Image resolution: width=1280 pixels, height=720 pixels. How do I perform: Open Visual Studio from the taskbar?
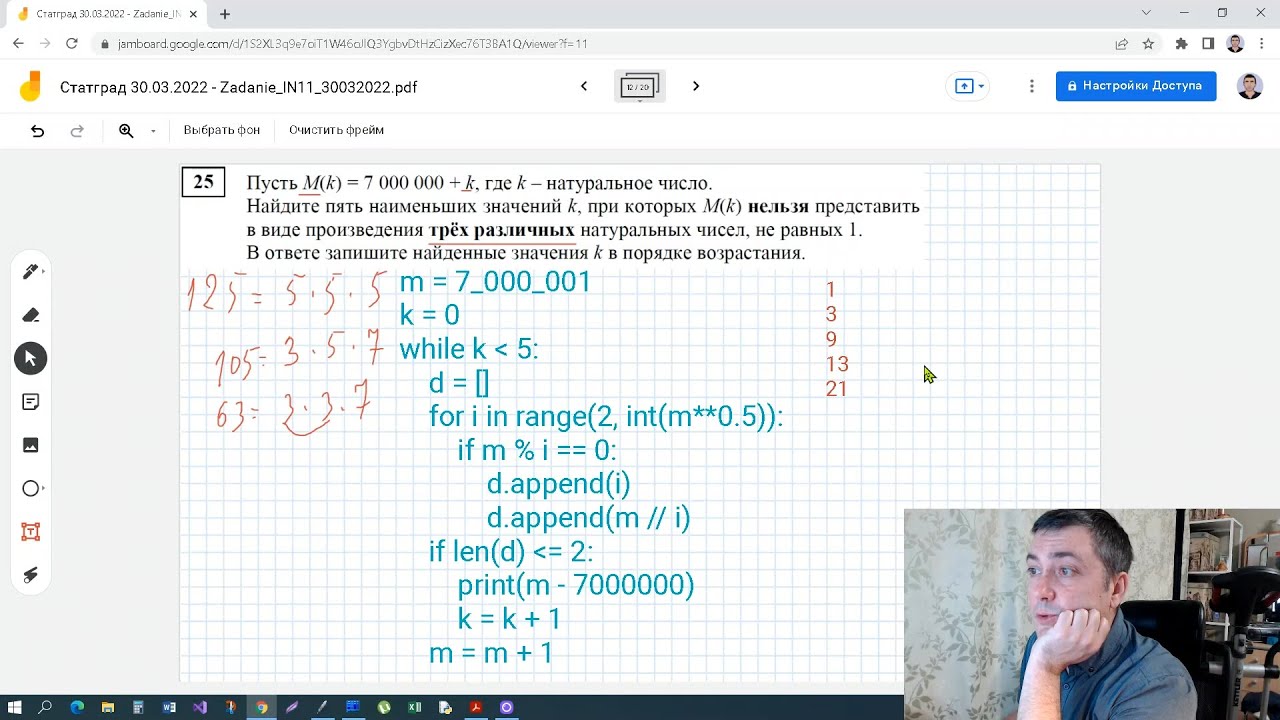click(199, 707)
